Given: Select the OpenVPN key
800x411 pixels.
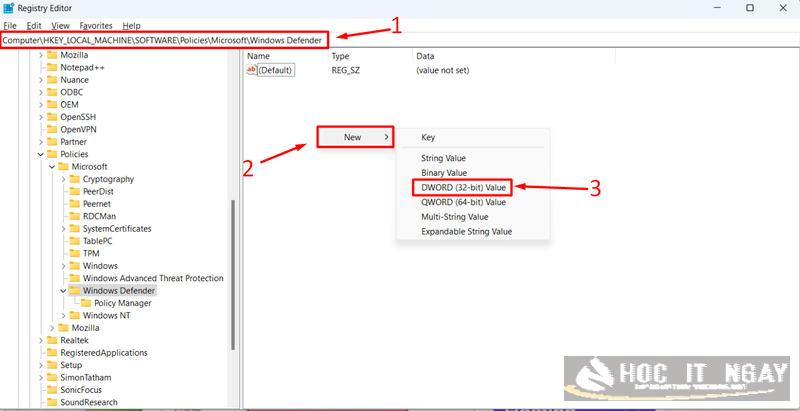Looking at the screenshot, I should (x=78, y=130).
